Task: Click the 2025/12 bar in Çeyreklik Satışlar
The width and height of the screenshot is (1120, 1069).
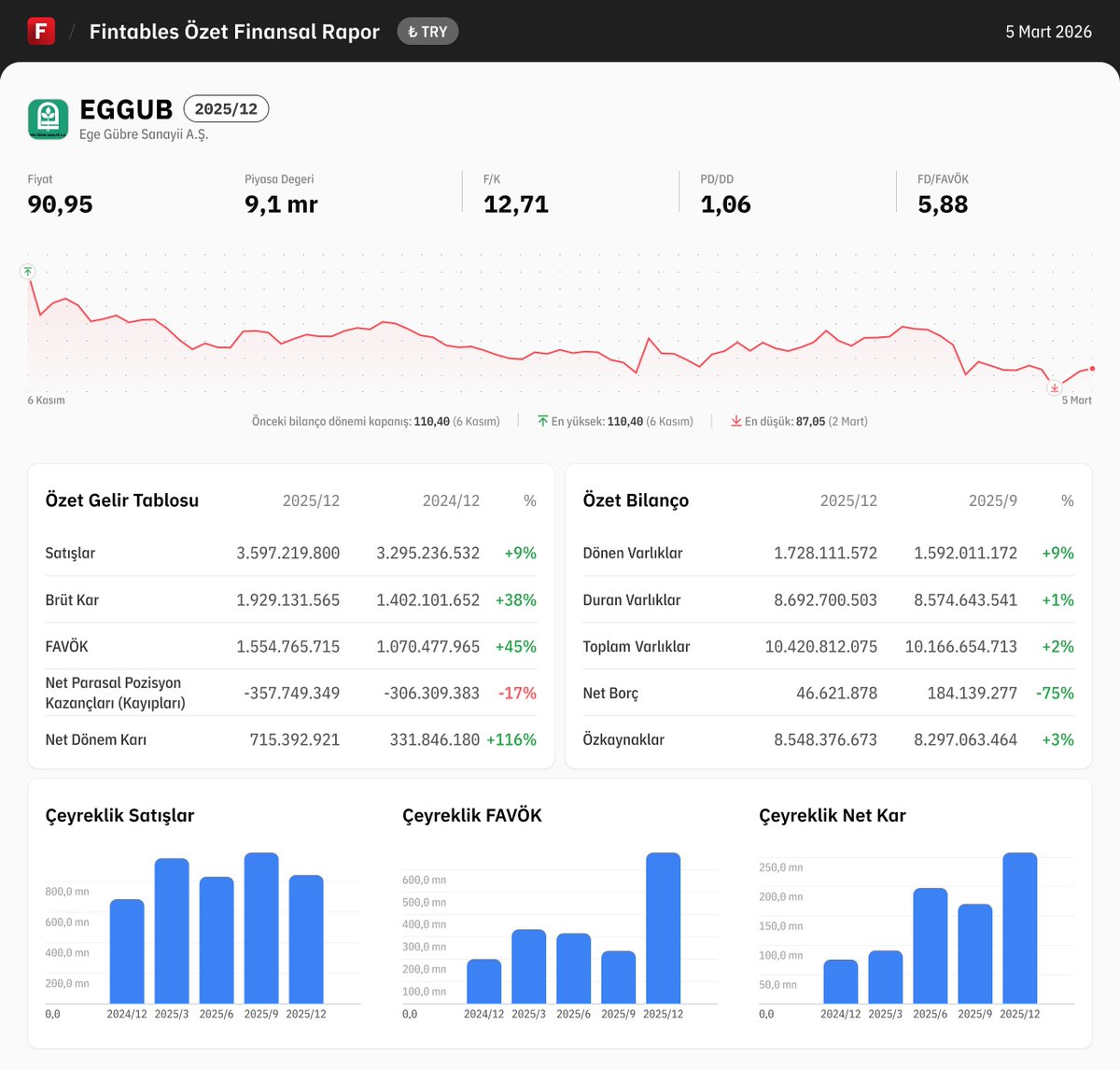Action: (x=306, y=939)
